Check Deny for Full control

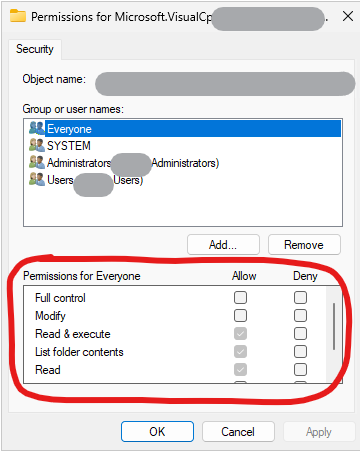click(x=300, y=297)
